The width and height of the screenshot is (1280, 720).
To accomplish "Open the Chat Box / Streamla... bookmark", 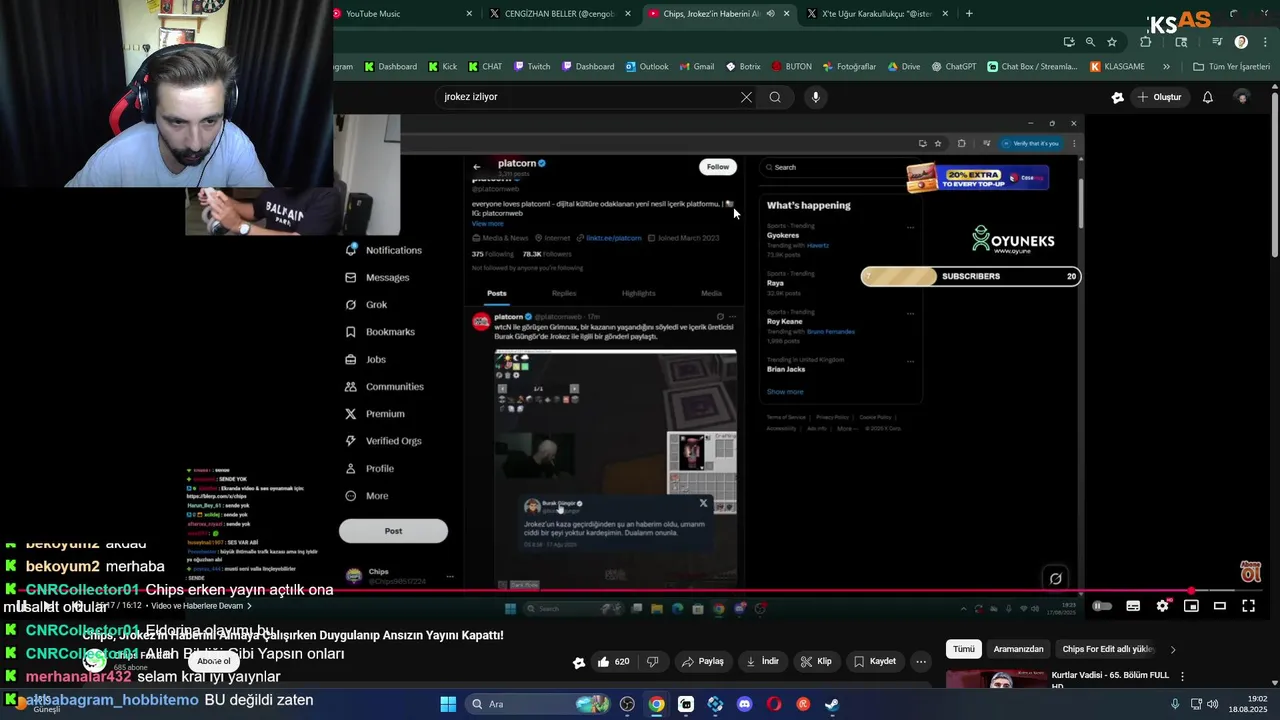I will pyautogui.click(x=1032, y=67).
